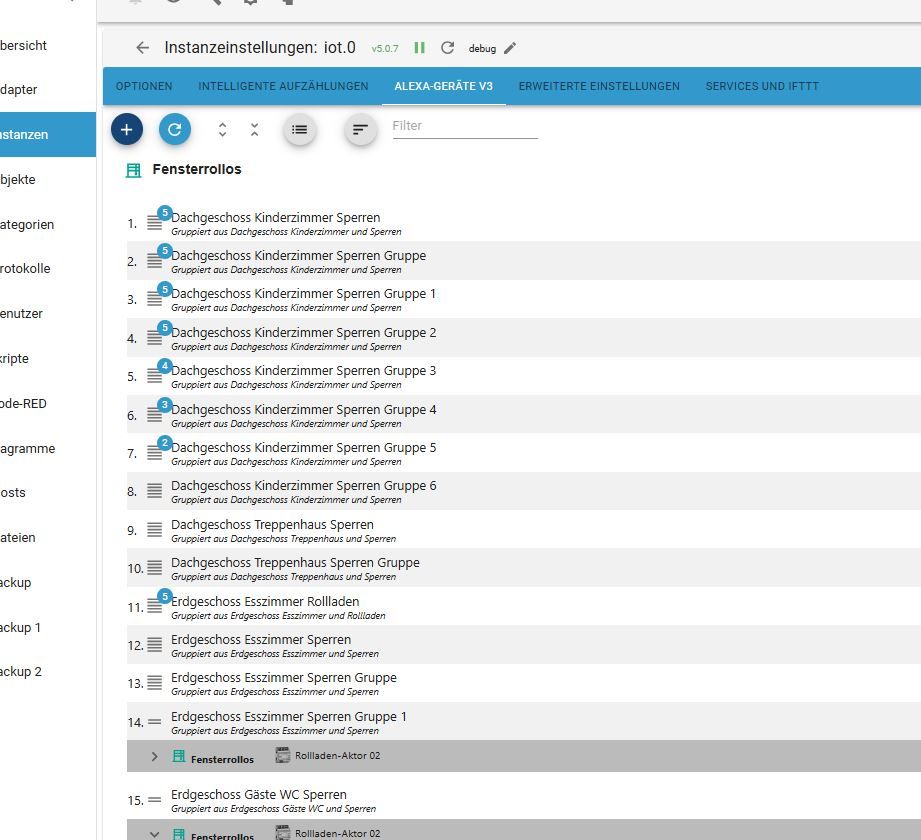The height and width of the screenshot is (840, 921).
Task: Pause the iot.0 instance
Action: (419, 48)
